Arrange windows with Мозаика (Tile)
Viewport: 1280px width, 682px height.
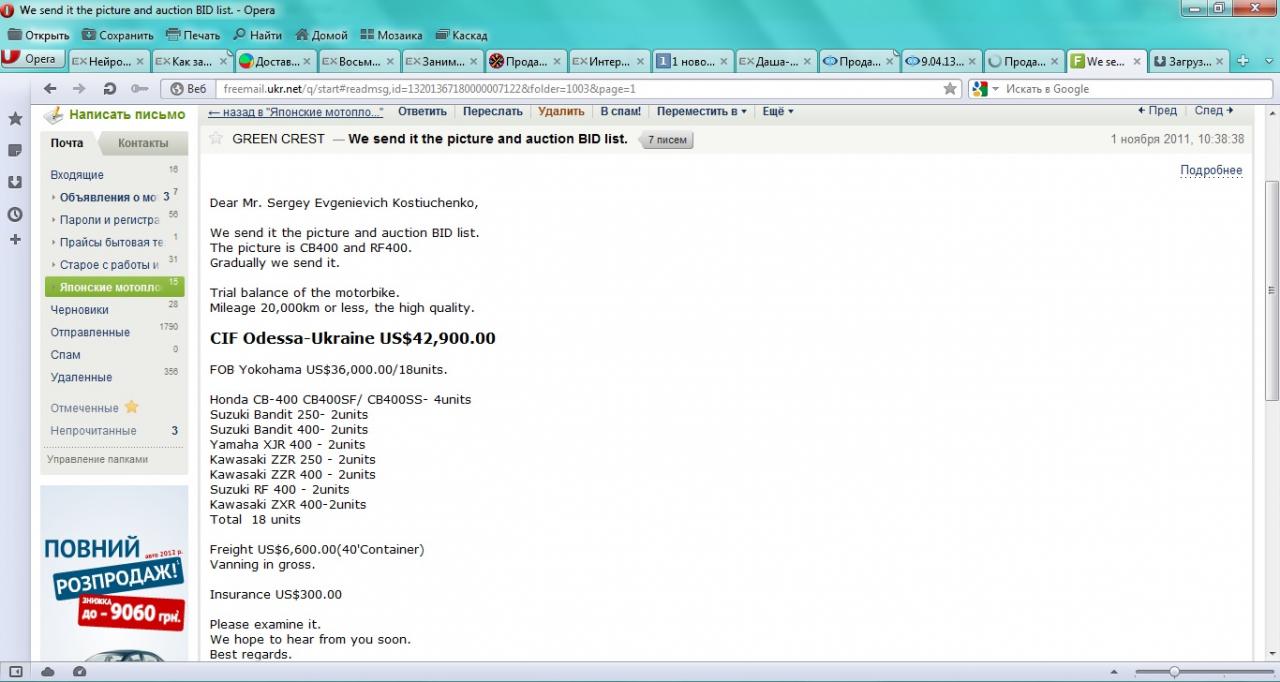click(391, 35)
